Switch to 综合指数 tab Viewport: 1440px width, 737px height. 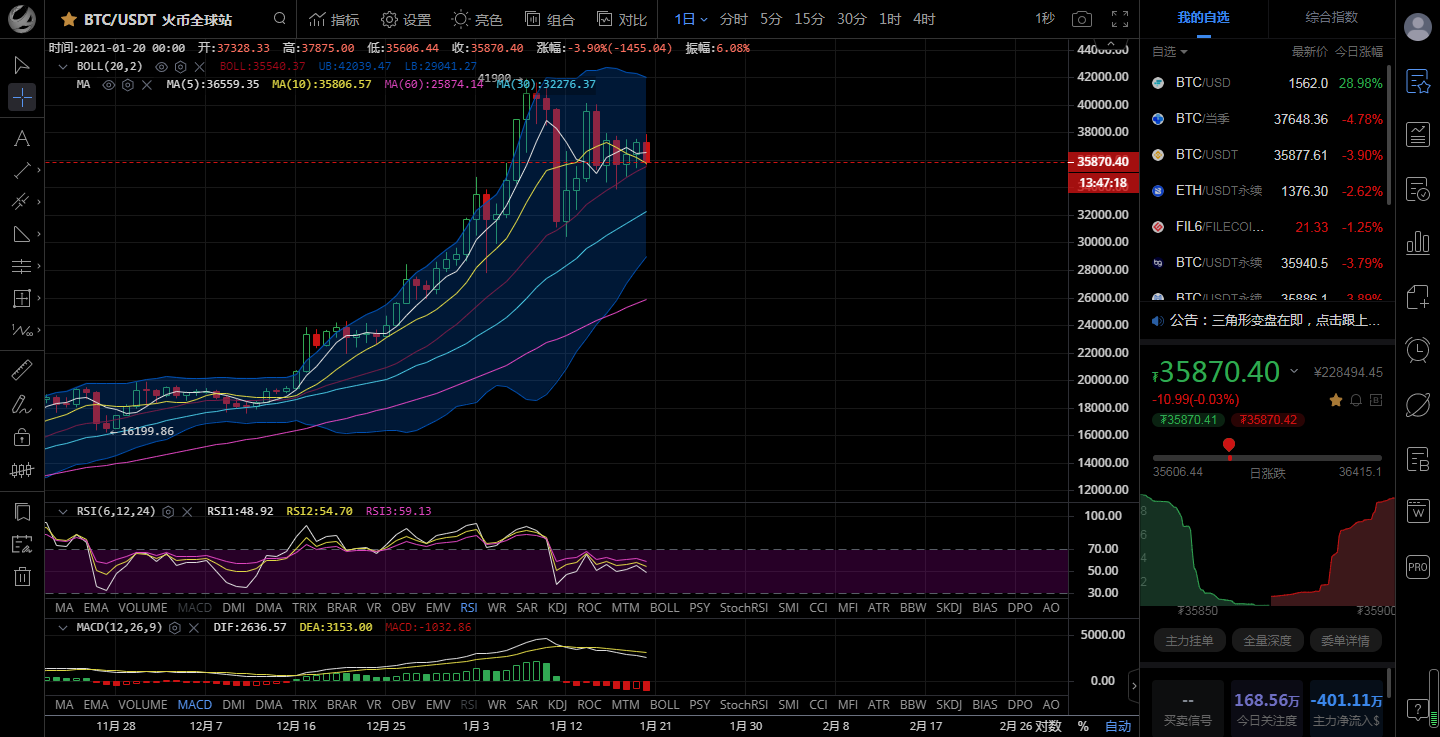pyautogui.click(x=1332, y=18)
